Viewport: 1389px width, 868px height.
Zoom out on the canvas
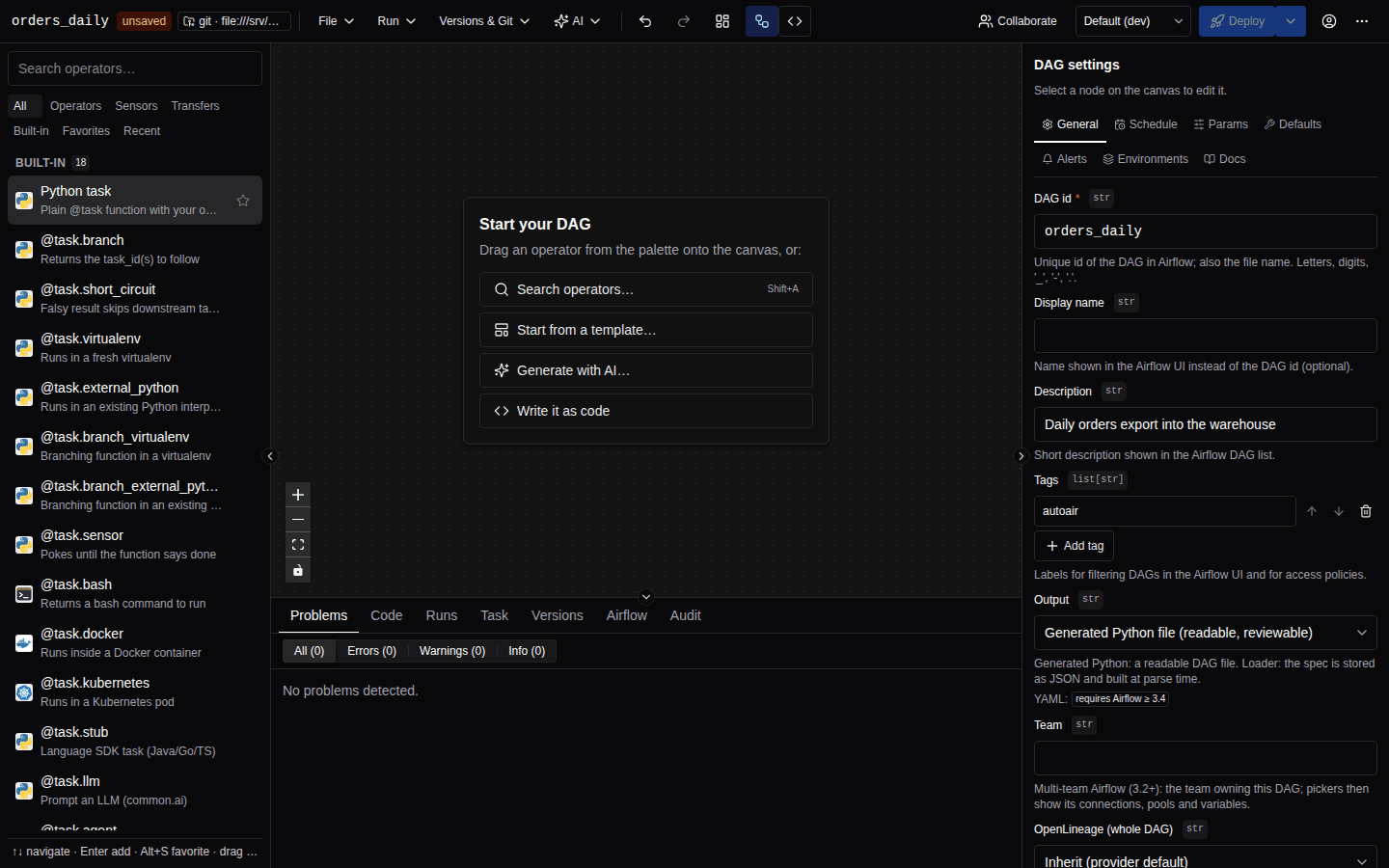(x=298, y=520)
